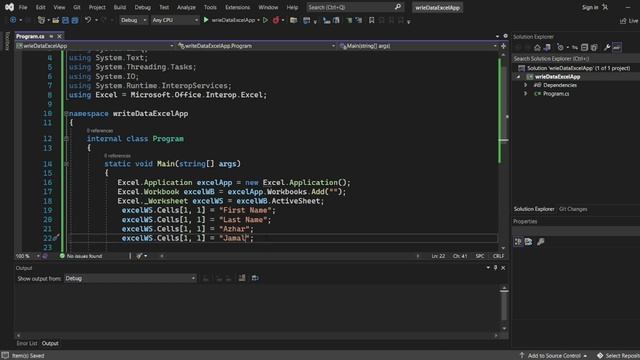Collapse the wrieDataExcelApp project node
This screenshot has height=360, width=640.
(519, 77)
